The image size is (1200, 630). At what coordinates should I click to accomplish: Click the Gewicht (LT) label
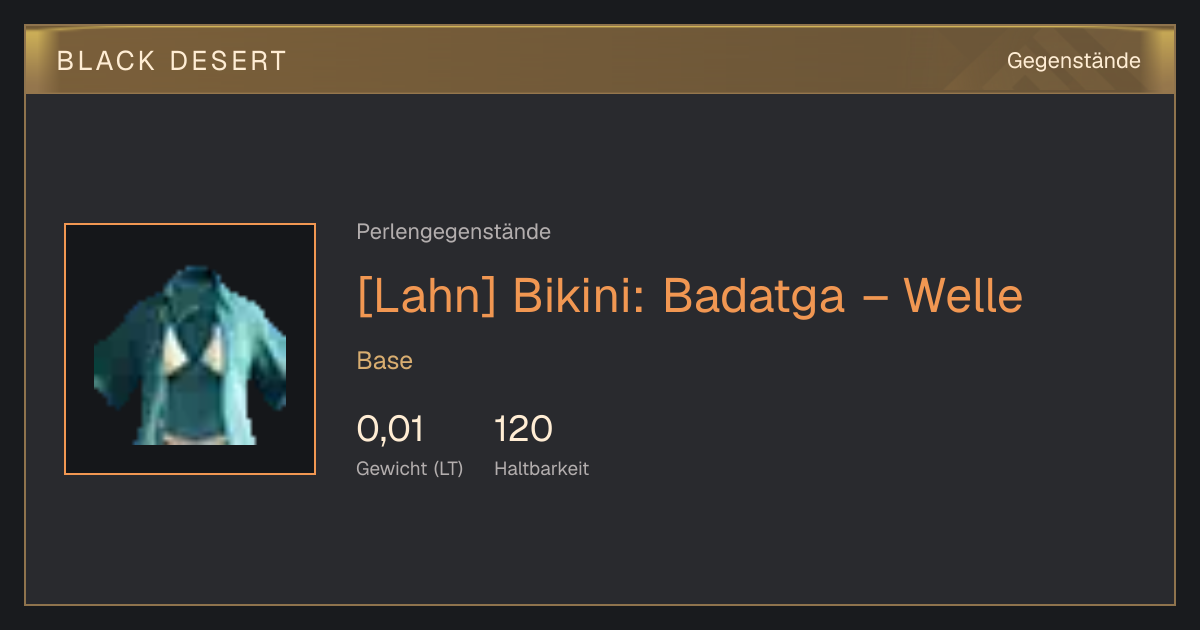pos(410,468)
